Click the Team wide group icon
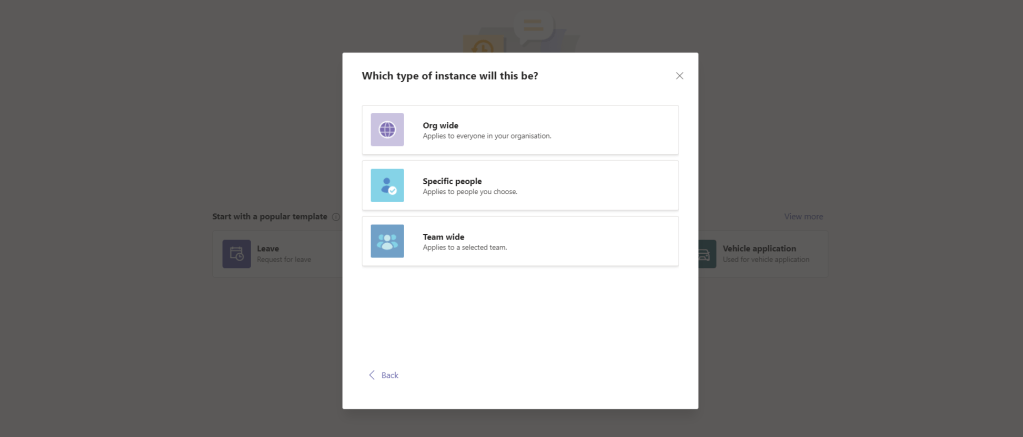The width and height of the screenshot is (1023, 437). (387, 241)
